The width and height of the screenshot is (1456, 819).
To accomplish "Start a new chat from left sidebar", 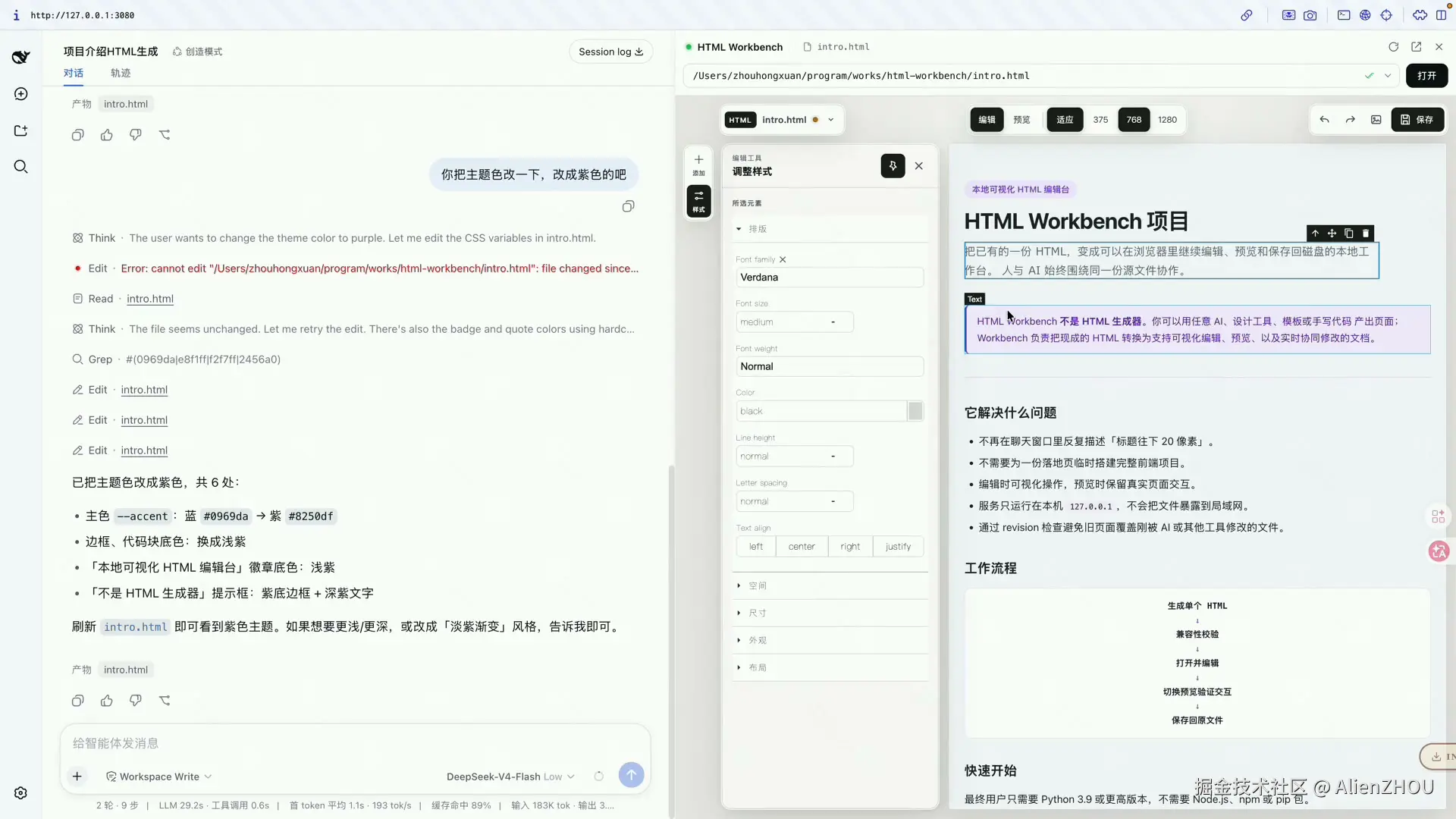I will (20, 94).
